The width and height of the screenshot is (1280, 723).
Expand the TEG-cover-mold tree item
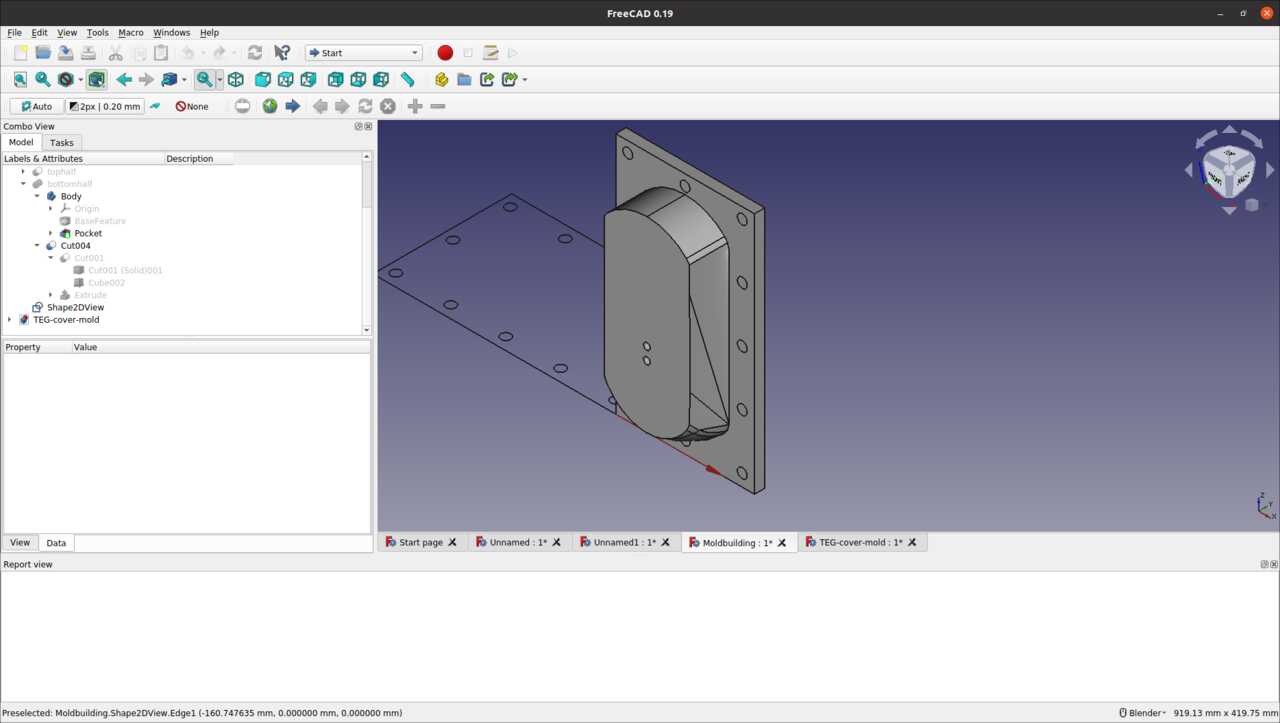click(x=10, y=320)
